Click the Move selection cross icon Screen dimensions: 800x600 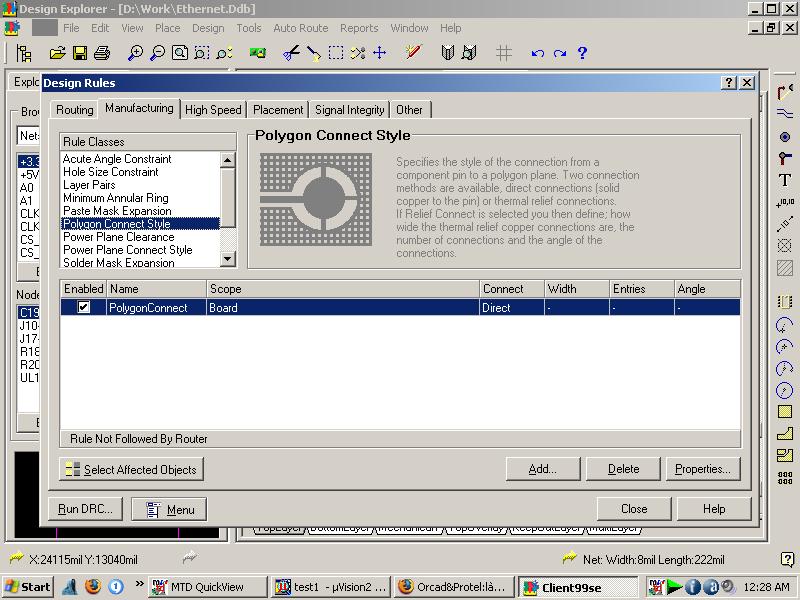pyautogui.click(x=379, y=53)
